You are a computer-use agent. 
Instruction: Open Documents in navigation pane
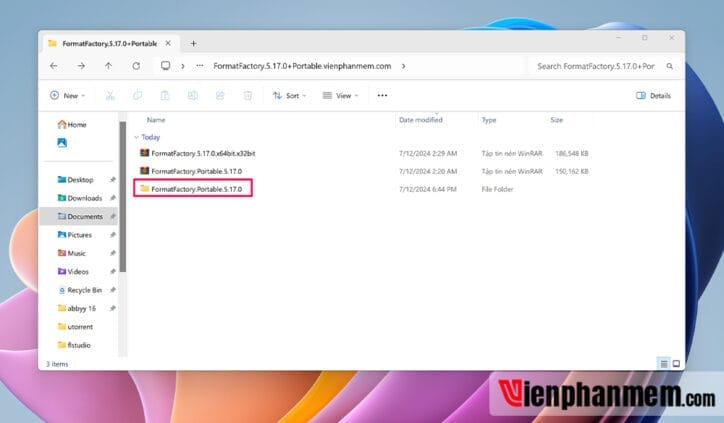coord(80,217)
